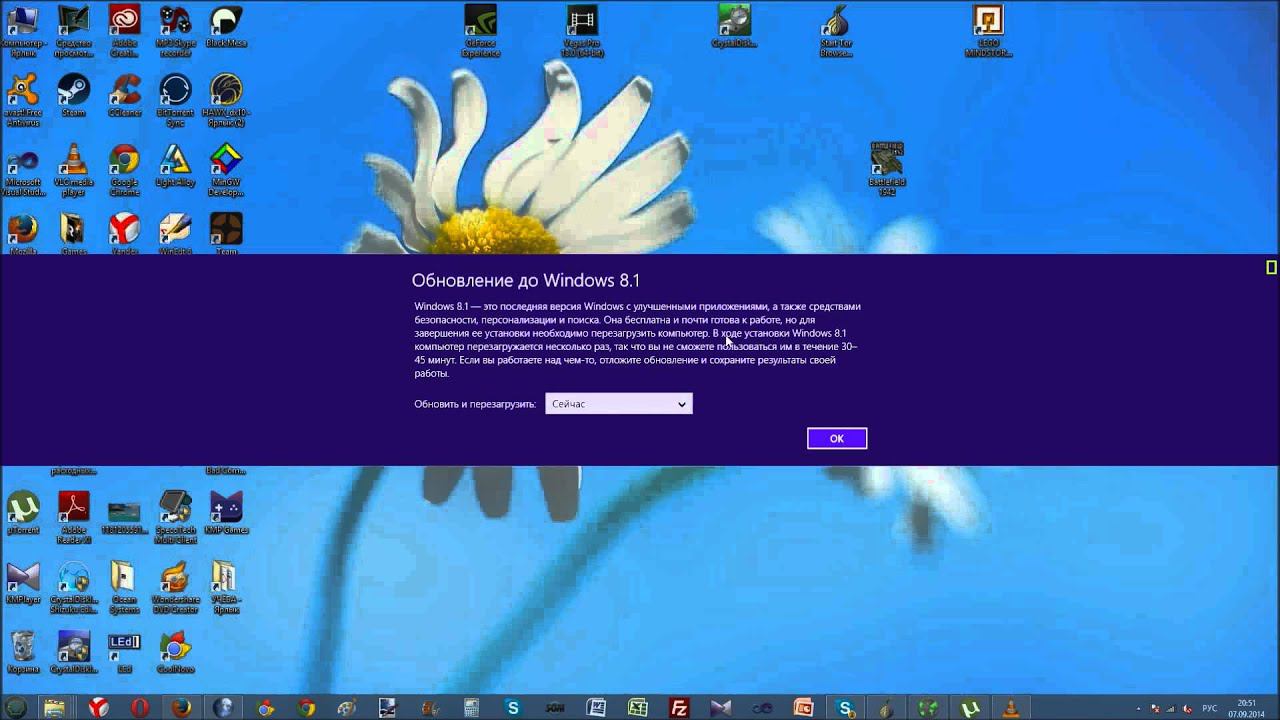Select the CCleaner desktop icon
Viewport: 1280px width, 720px height.
click(124, 96)
